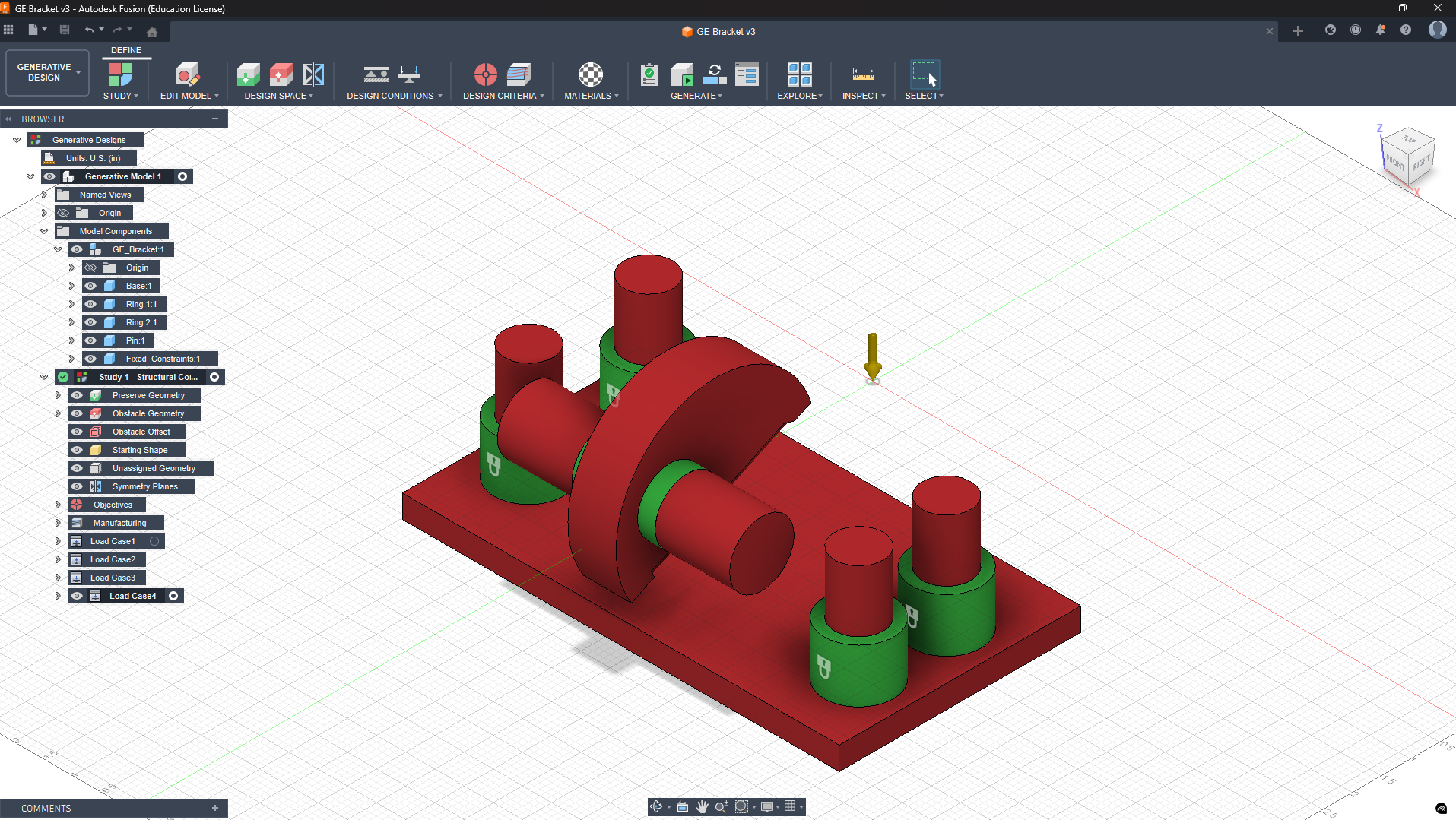Image resolution: width=1456 pixels, height=820 pixels.
Task: Hide the Pin:1 component
Action: click(90, 340)
